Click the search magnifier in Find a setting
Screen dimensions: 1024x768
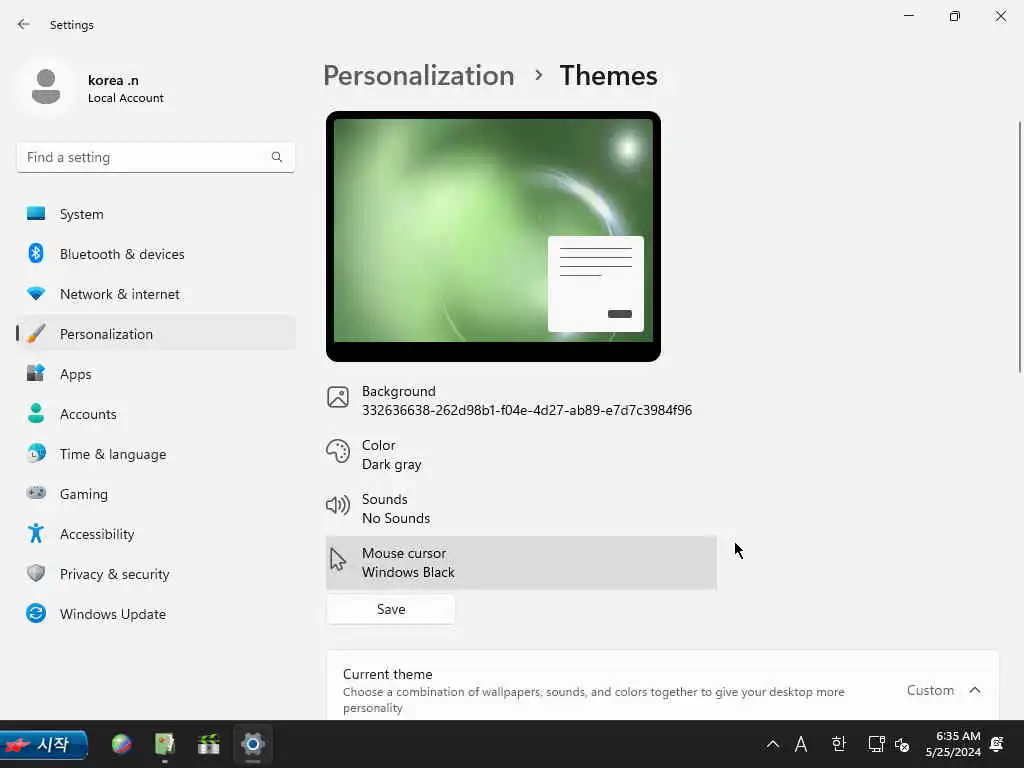tap(277, 157)
